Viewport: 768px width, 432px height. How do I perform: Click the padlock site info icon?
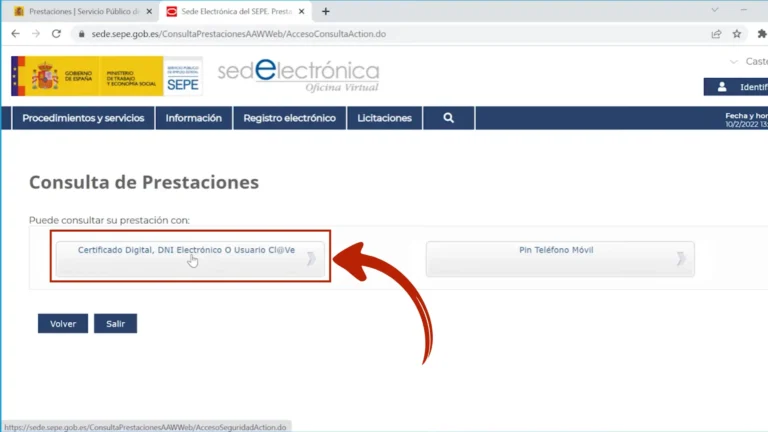pos(81,34)
